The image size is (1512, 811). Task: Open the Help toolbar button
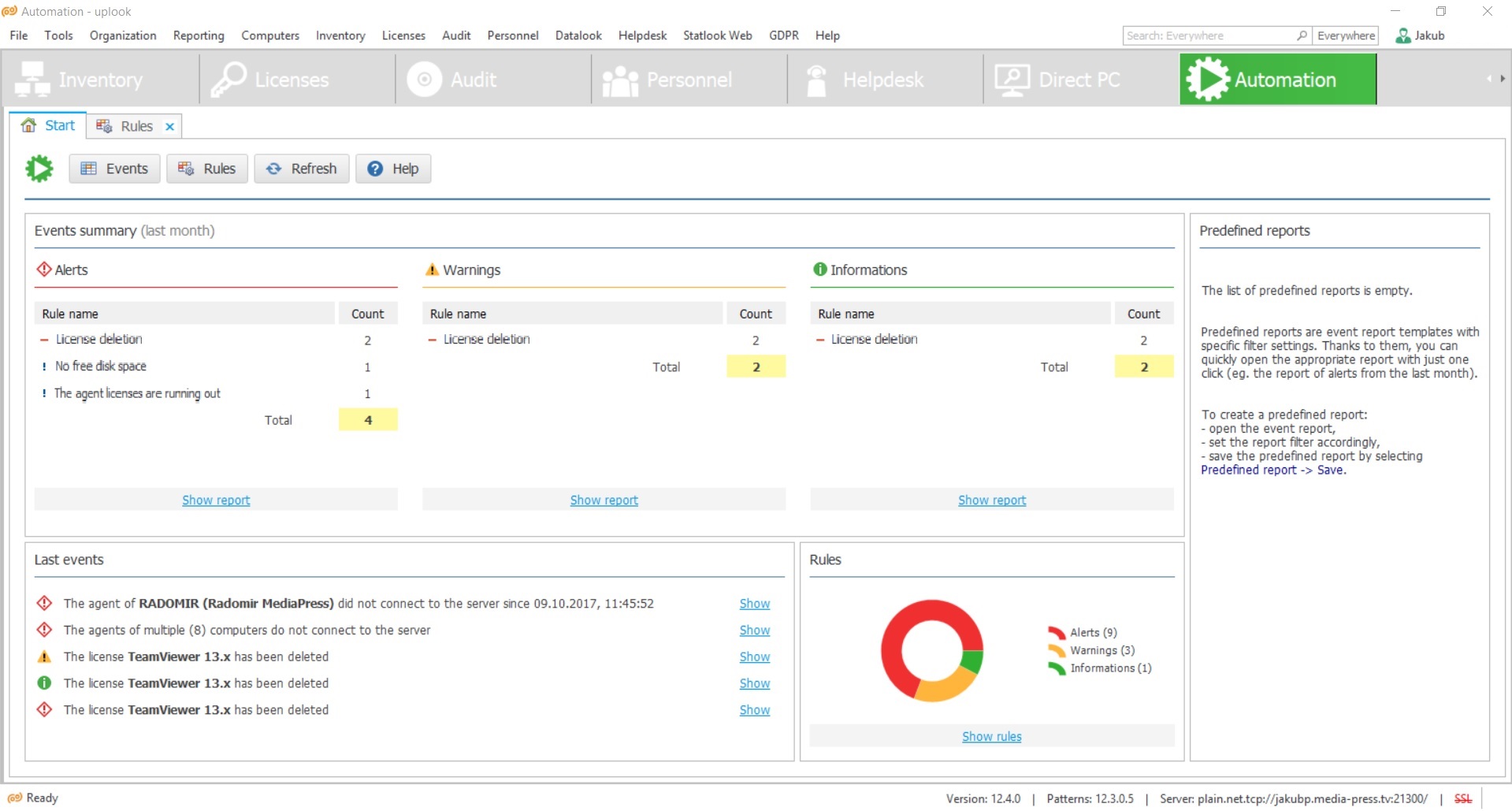[393, 169]
